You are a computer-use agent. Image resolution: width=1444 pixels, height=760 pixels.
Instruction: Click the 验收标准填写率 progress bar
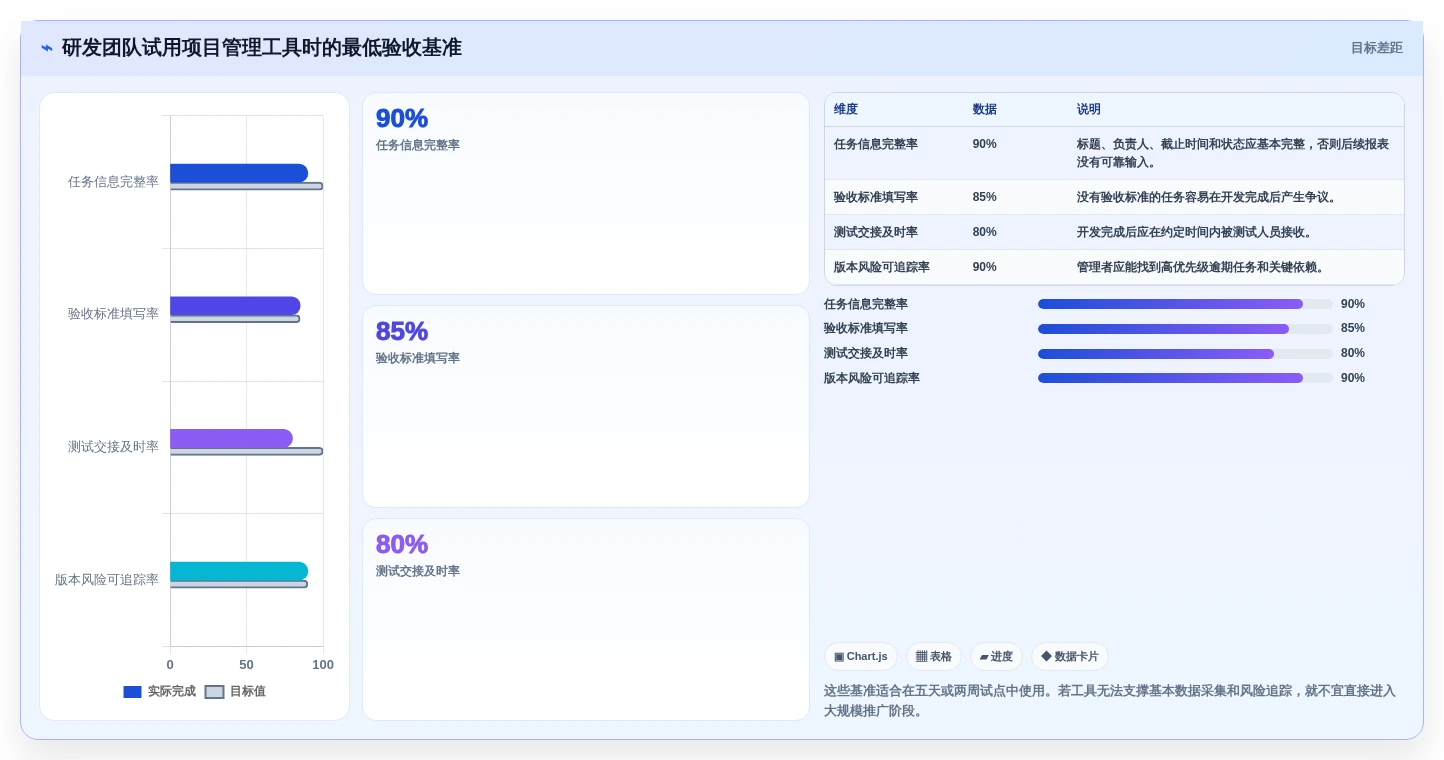[x=1185, y=328]
